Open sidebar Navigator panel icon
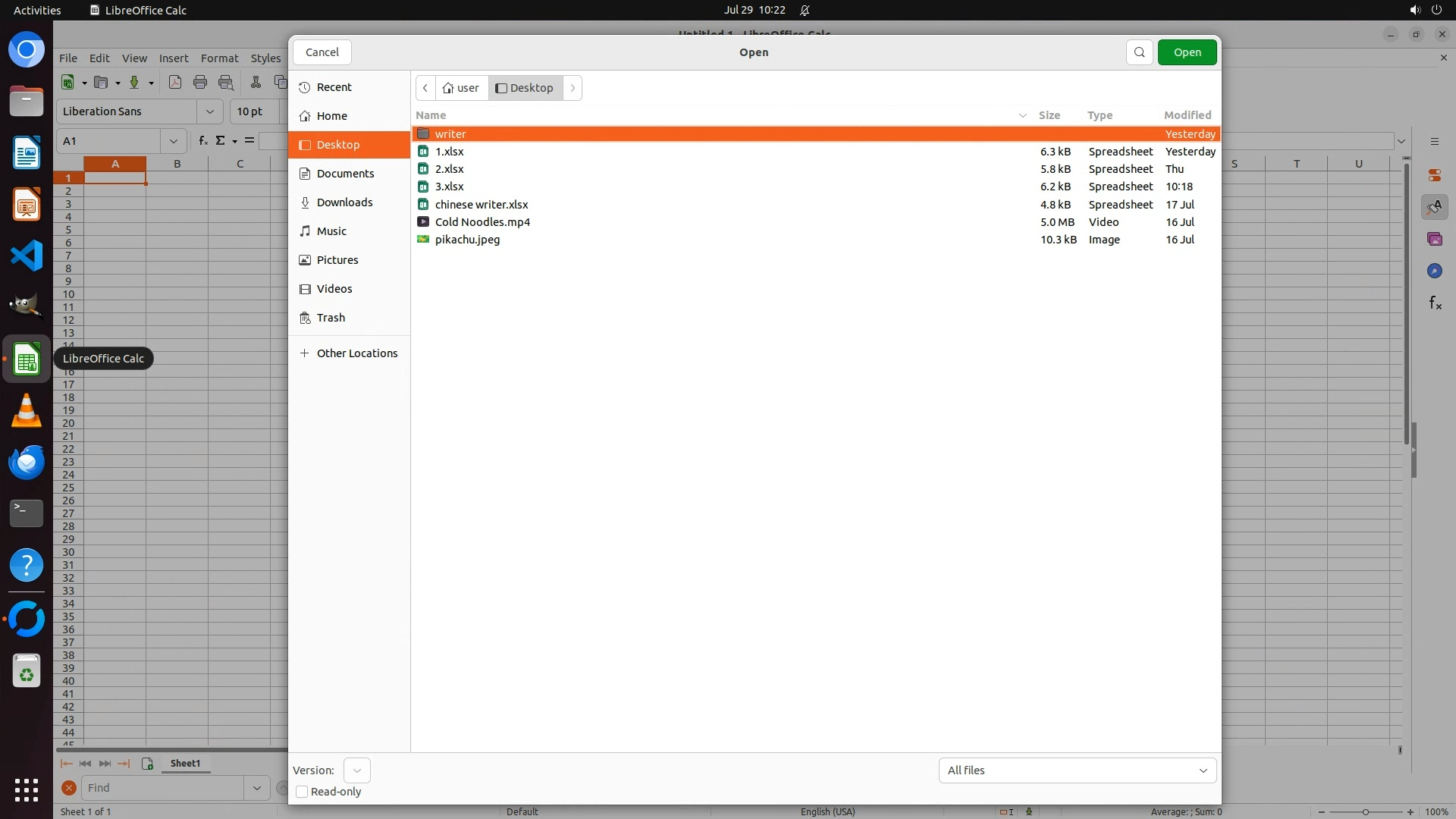 click(x=1434, y=271)
